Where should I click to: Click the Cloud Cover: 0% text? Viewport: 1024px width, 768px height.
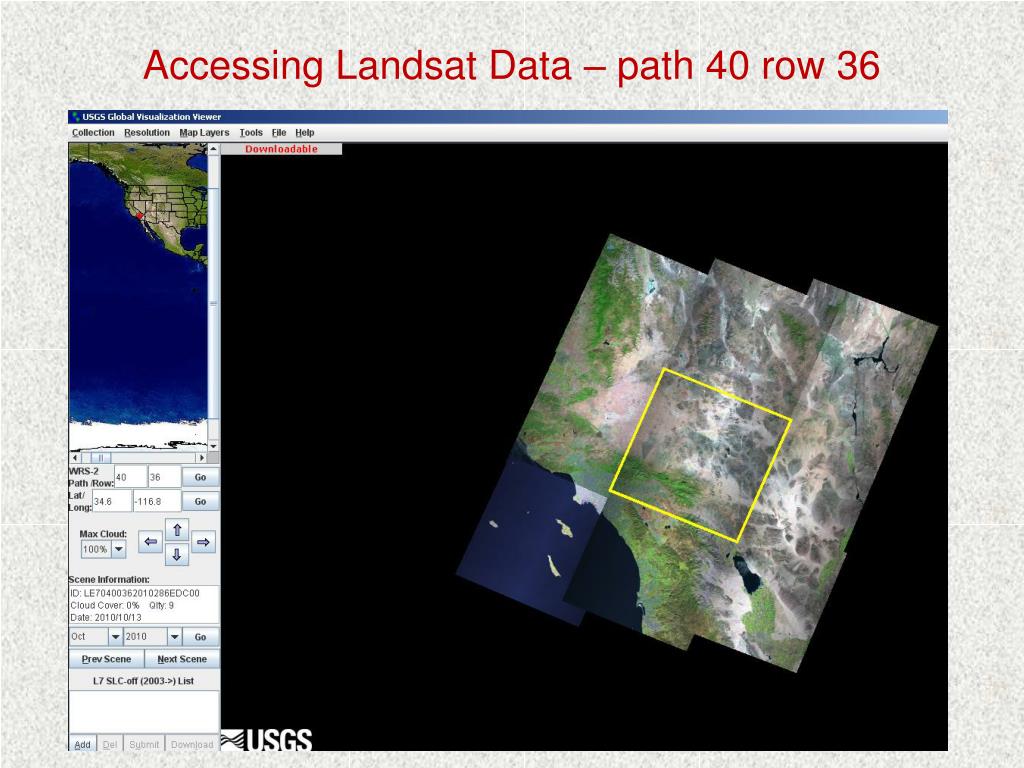[105, 605]
